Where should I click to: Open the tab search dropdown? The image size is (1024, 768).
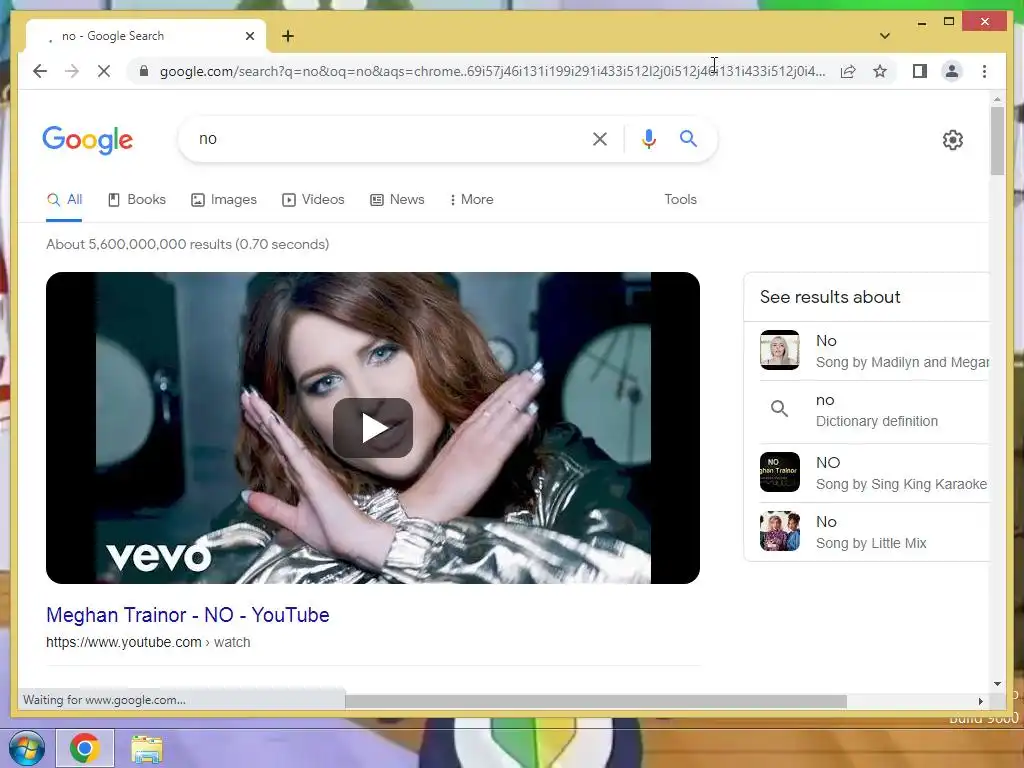click(x=885, y=36)
